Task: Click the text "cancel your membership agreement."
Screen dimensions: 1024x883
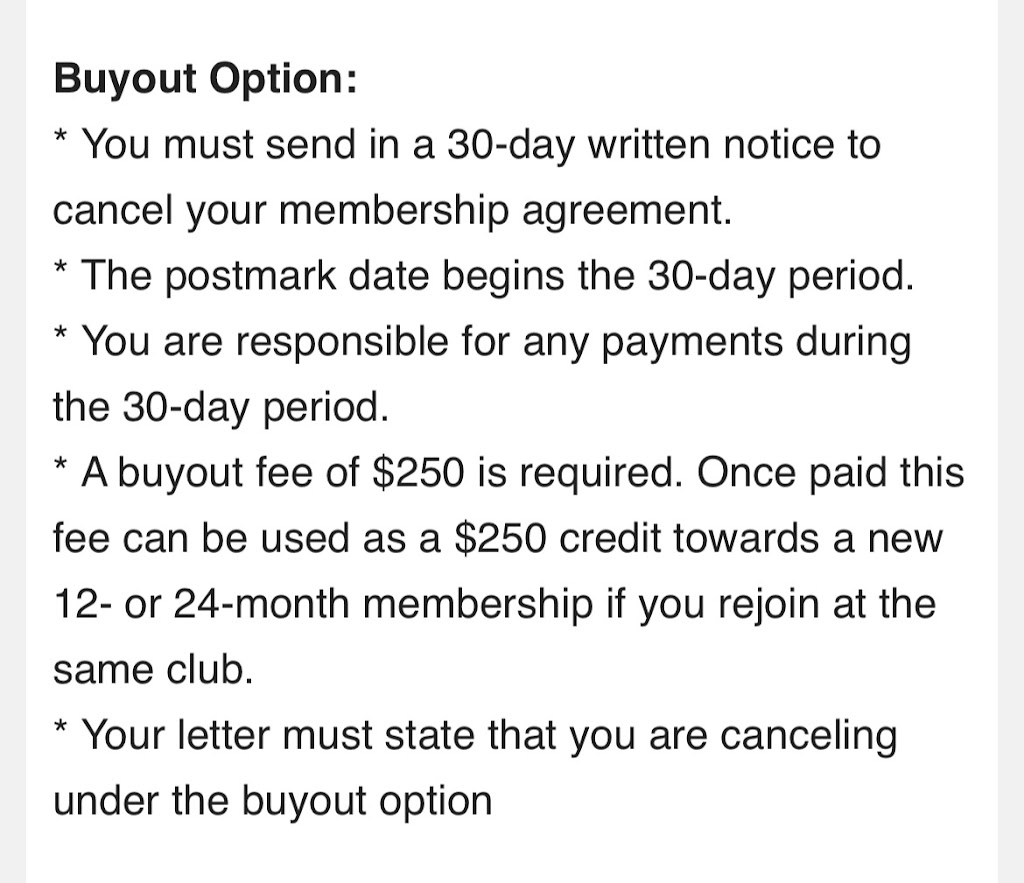Action: click(392, 211)
